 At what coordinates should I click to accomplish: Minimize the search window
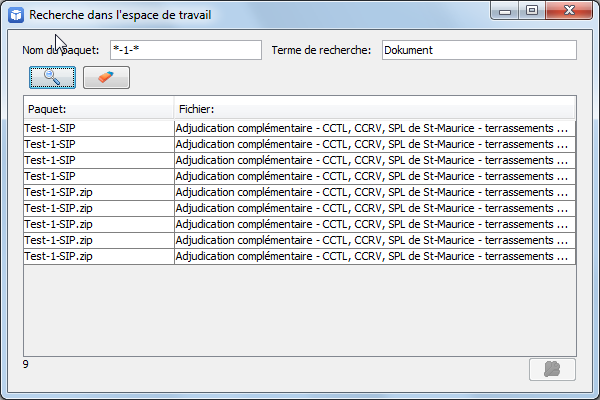505,10
